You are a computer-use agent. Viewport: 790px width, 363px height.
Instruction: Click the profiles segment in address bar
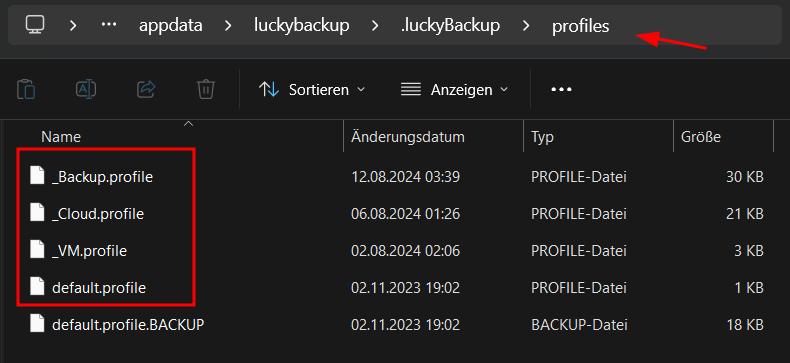tap(580, 26)
